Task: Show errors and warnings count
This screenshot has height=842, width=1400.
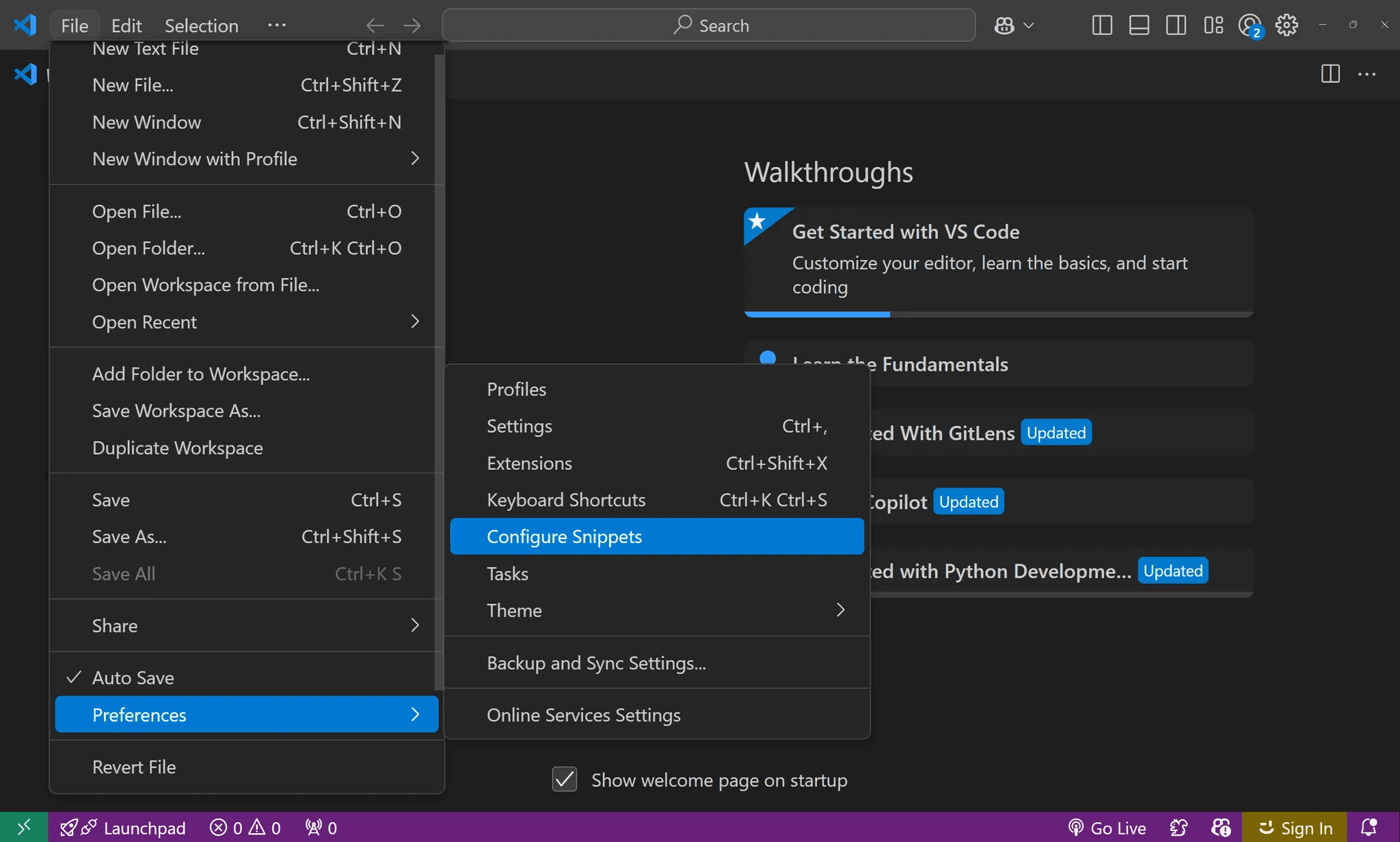Action: (245, 828)
